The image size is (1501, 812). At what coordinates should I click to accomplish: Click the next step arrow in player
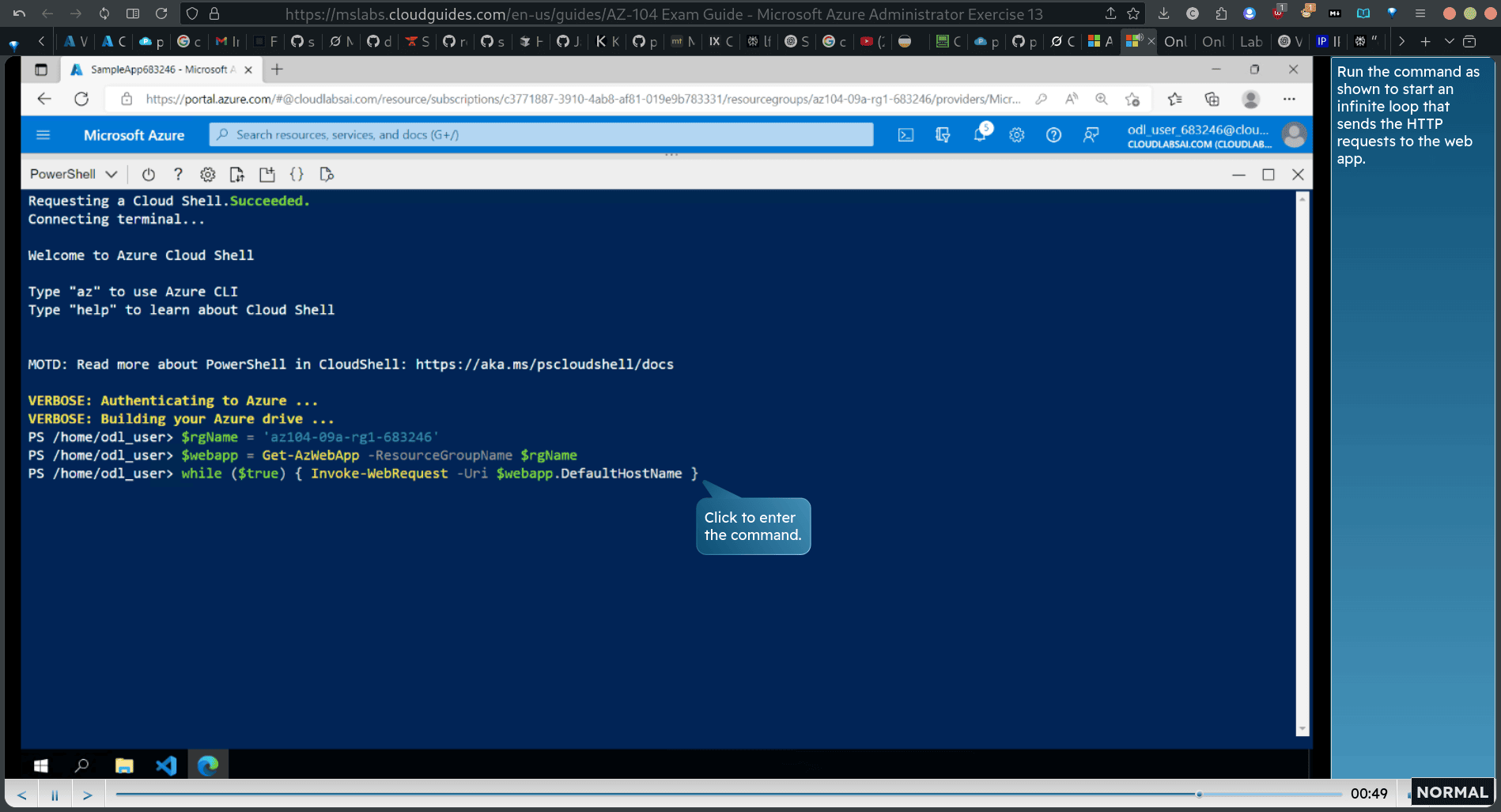(x=88, y=795)
